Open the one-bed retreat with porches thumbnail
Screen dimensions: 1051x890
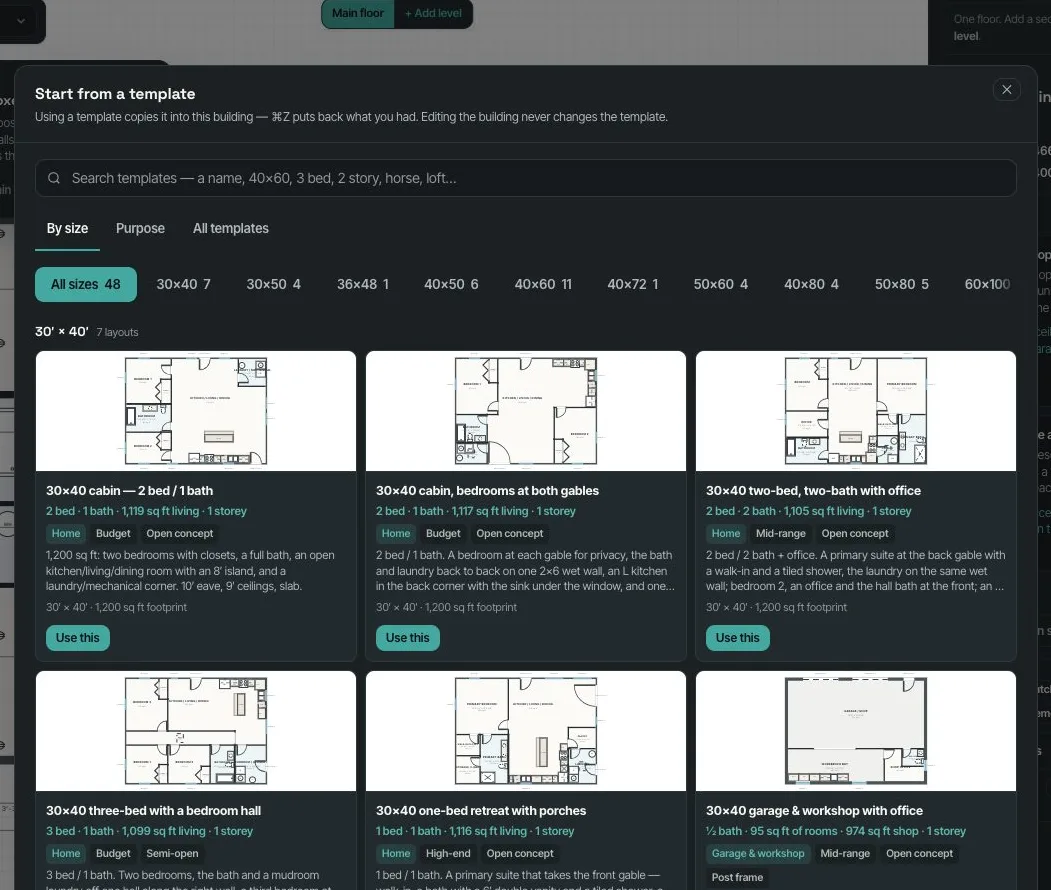pos(526,731)
